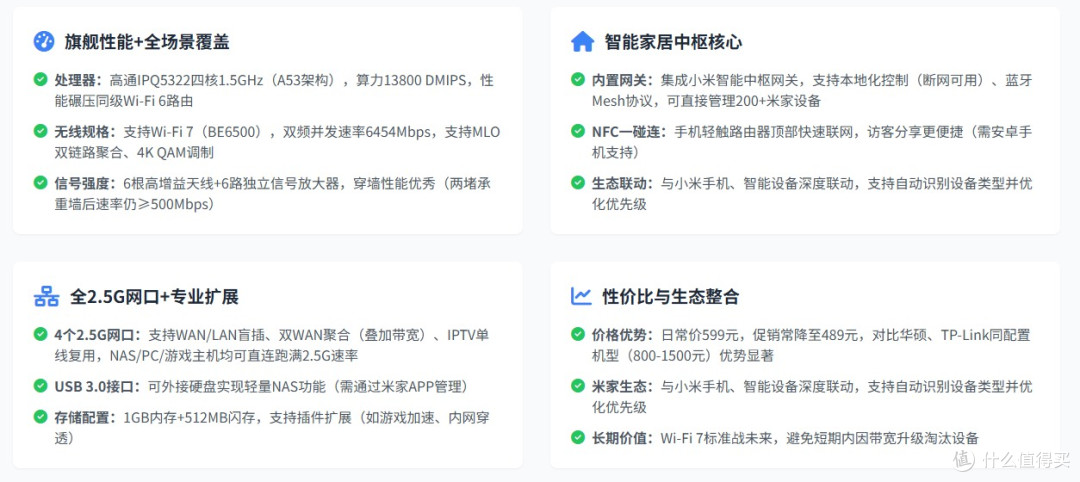
Task: Click the text 支持WAN/LAN盲插
Action: click(207, 335)
